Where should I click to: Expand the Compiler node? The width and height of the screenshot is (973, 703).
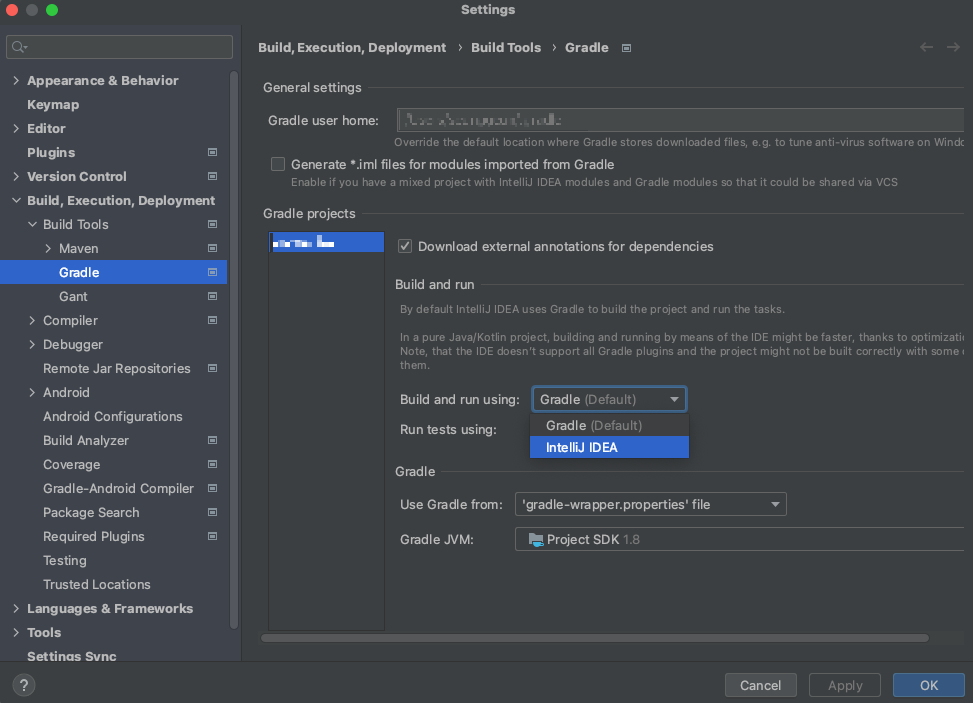[x=32, y=320]
